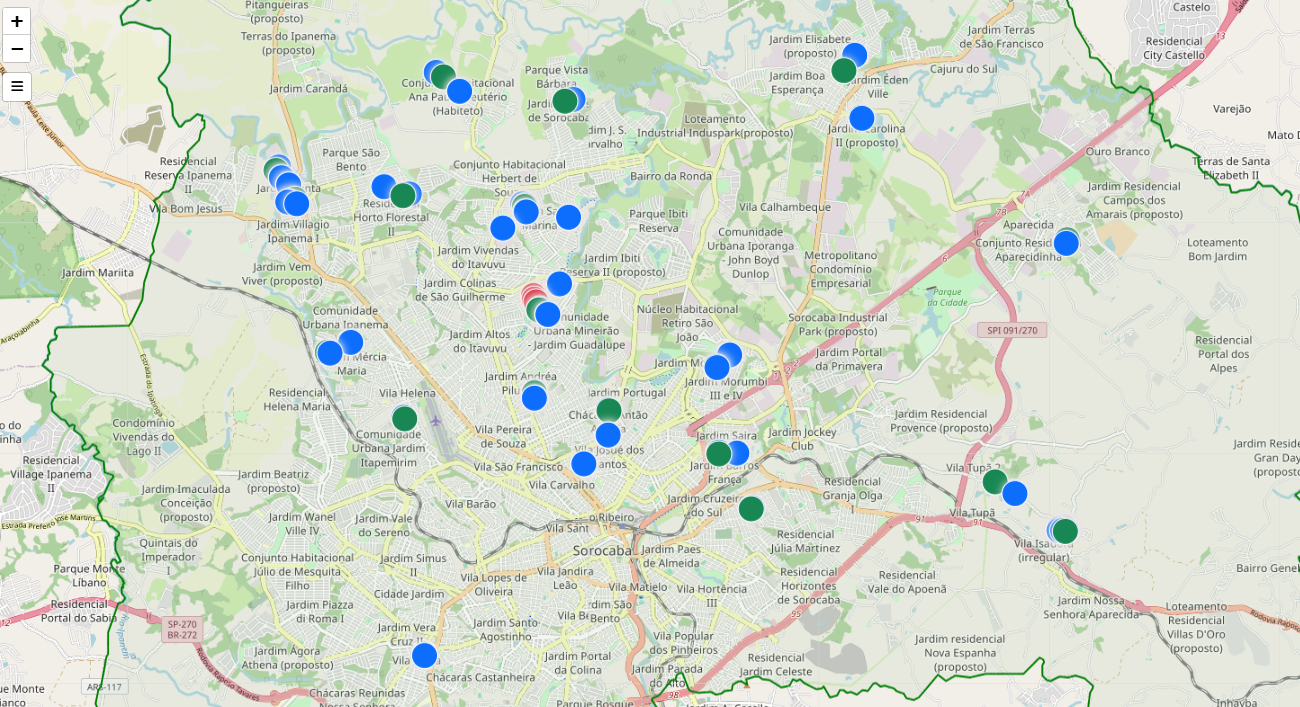The height and width of the screenshot is (707, 1300).
Task: Select blue marker right of Vila Tupã 2
Action: 1015,493
